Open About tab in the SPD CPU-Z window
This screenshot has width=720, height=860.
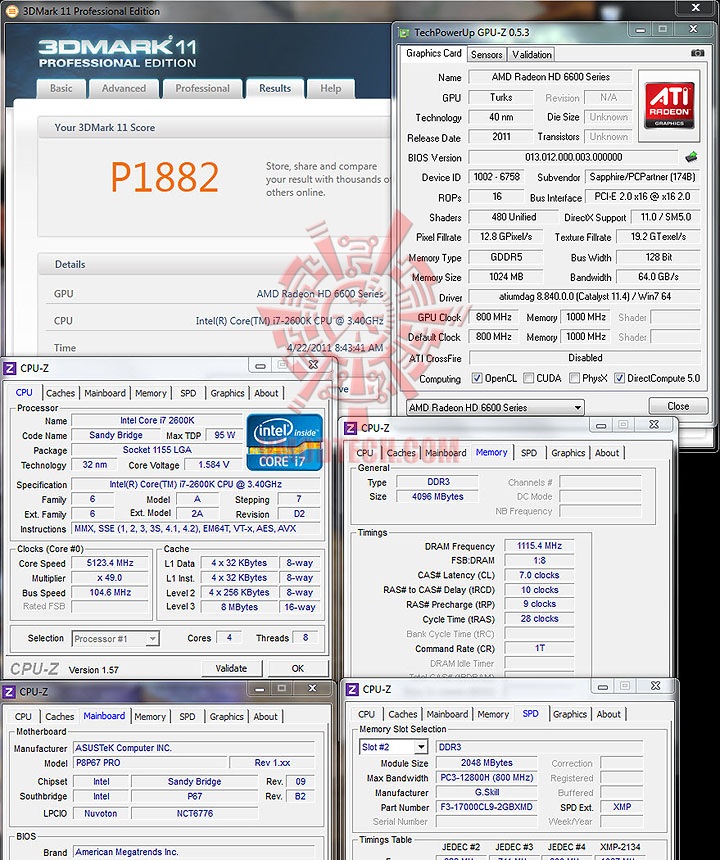click(609, 715)
